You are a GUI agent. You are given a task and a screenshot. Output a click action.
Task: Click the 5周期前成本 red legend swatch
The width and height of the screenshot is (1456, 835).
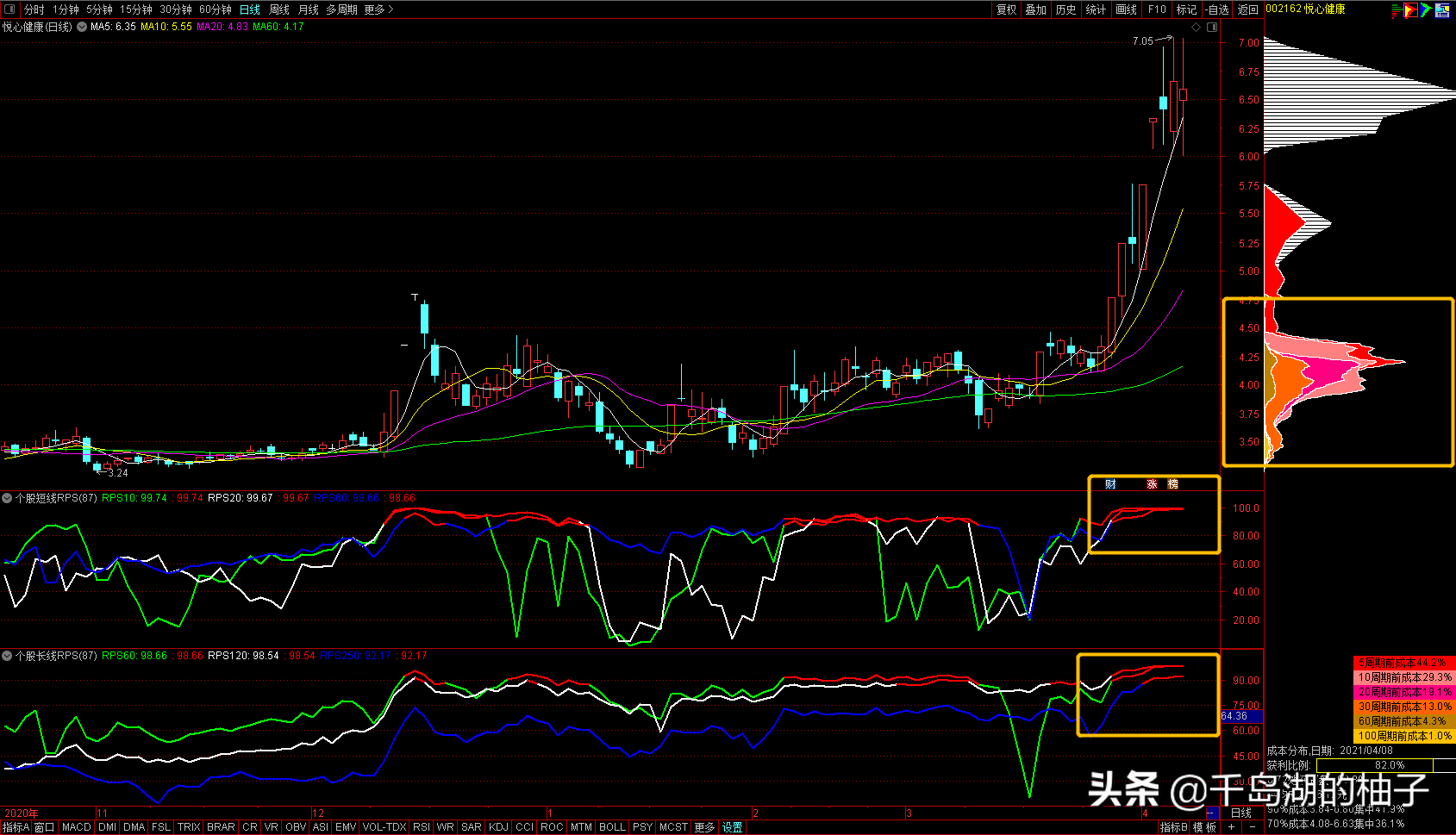[1403, 663]
